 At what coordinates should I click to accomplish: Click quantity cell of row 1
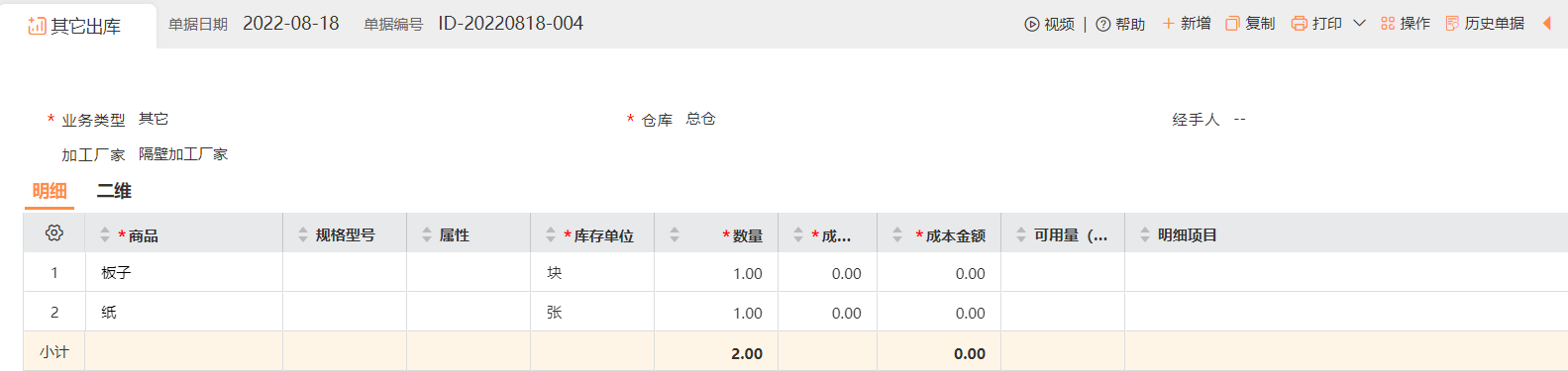click(x=716, y=273)
